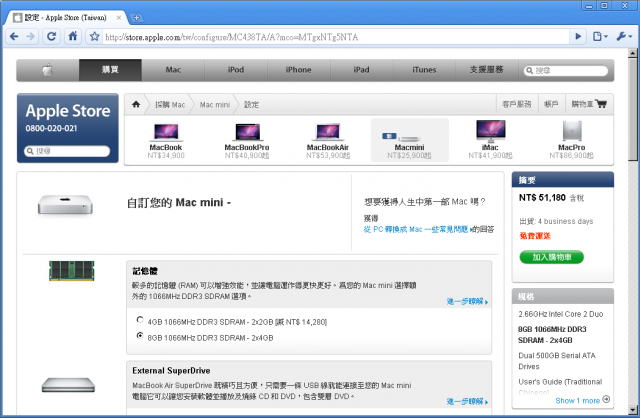Open the 購買 tab in navigation
640x418 pixels.
pyautogui.click(x=110, y=70)
